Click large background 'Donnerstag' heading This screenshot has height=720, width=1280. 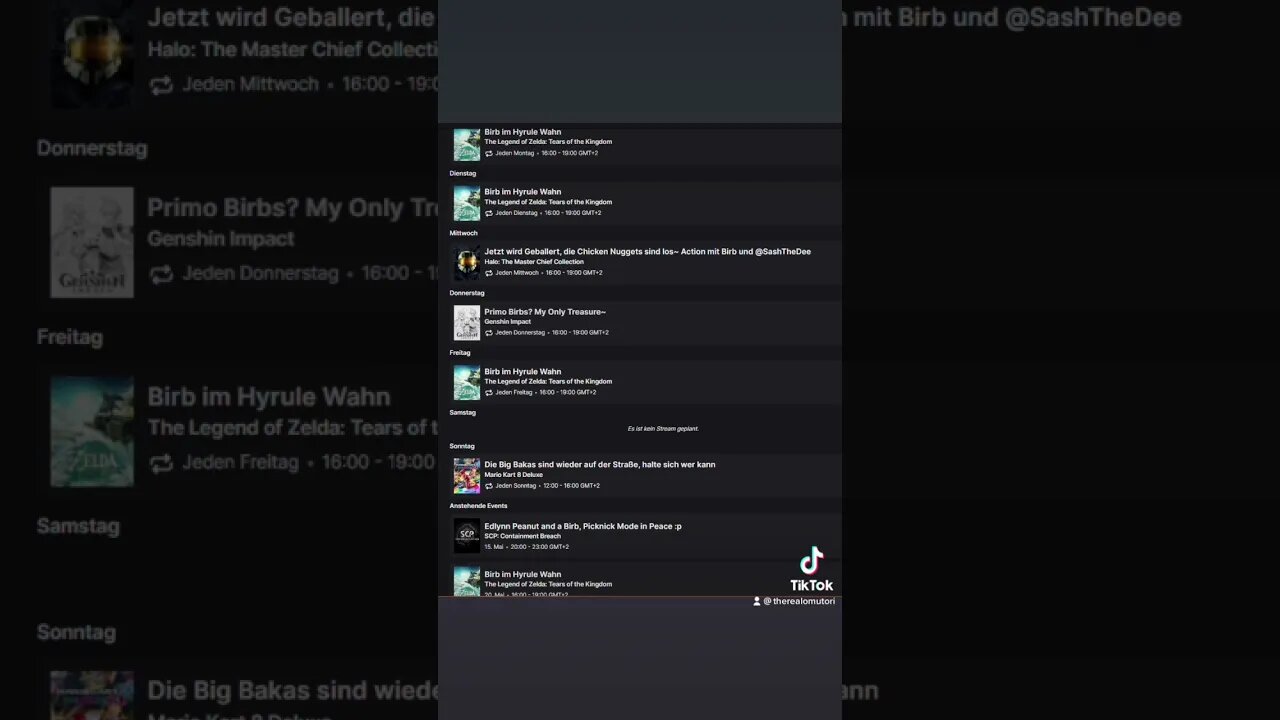click(x=92, y=148)
